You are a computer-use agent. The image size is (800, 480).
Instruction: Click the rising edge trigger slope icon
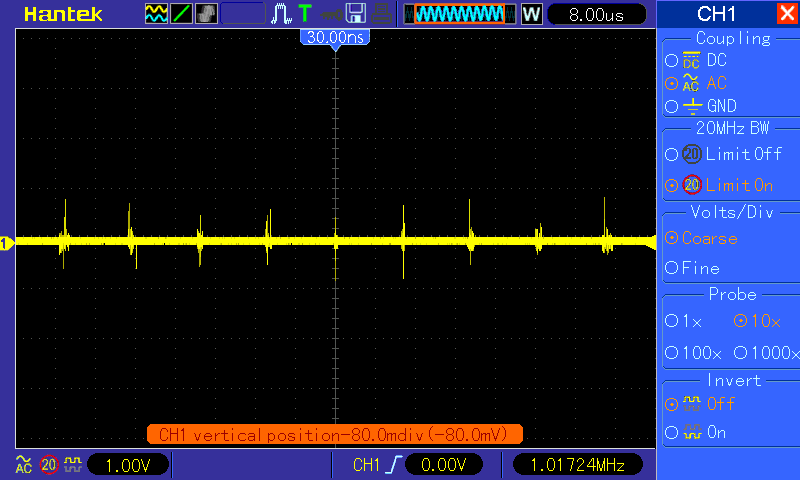[394, 465]
